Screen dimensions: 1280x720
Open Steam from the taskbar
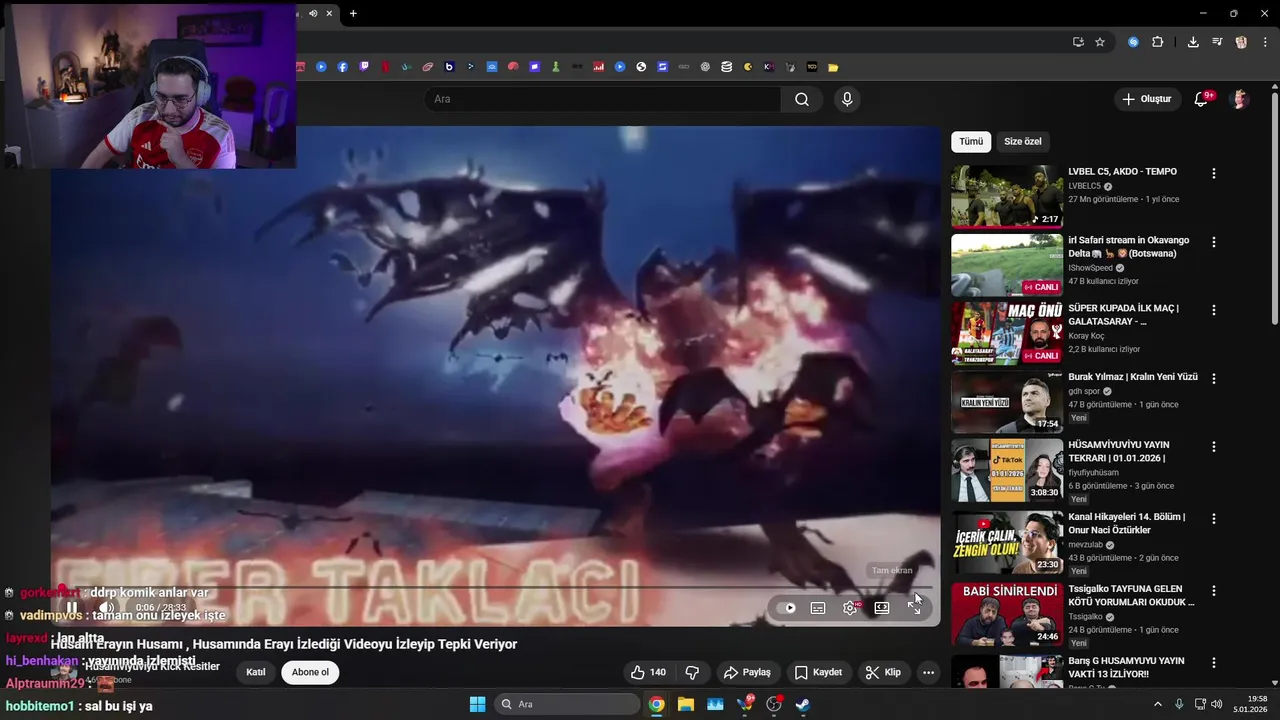click(802, 704)
